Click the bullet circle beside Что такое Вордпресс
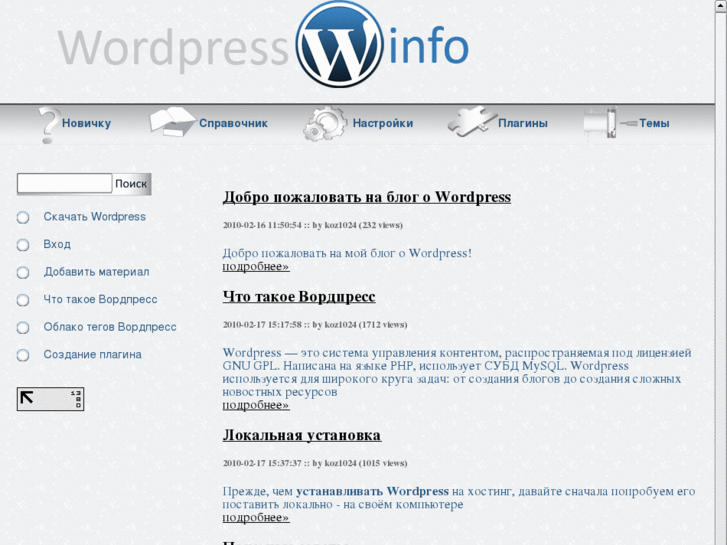 click(23, 300)
